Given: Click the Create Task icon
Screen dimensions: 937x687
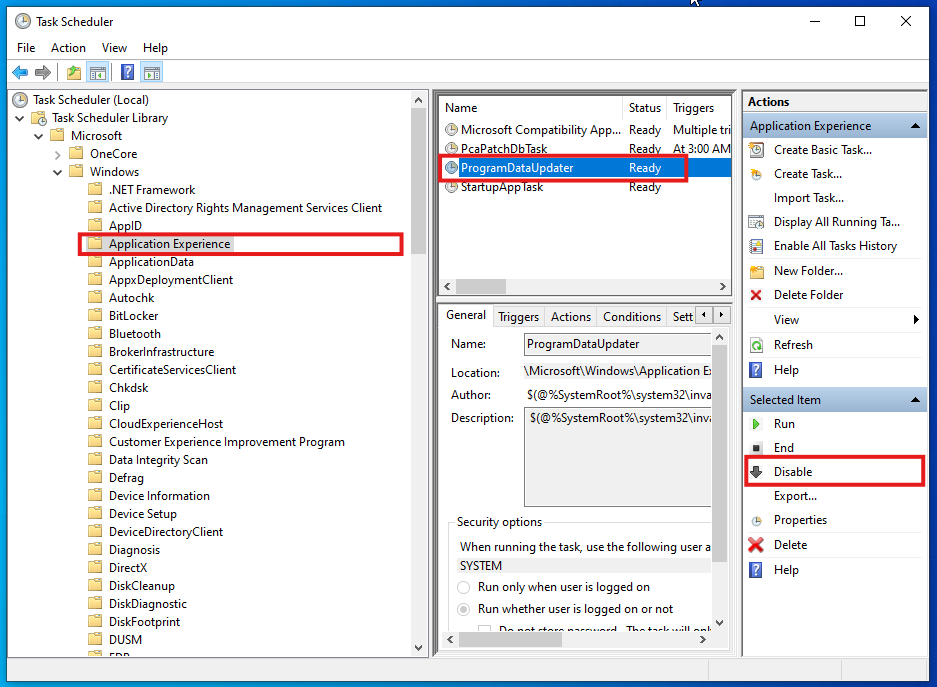Looking at the screenshot, I should pyautogui.click(x=757, y=174).
